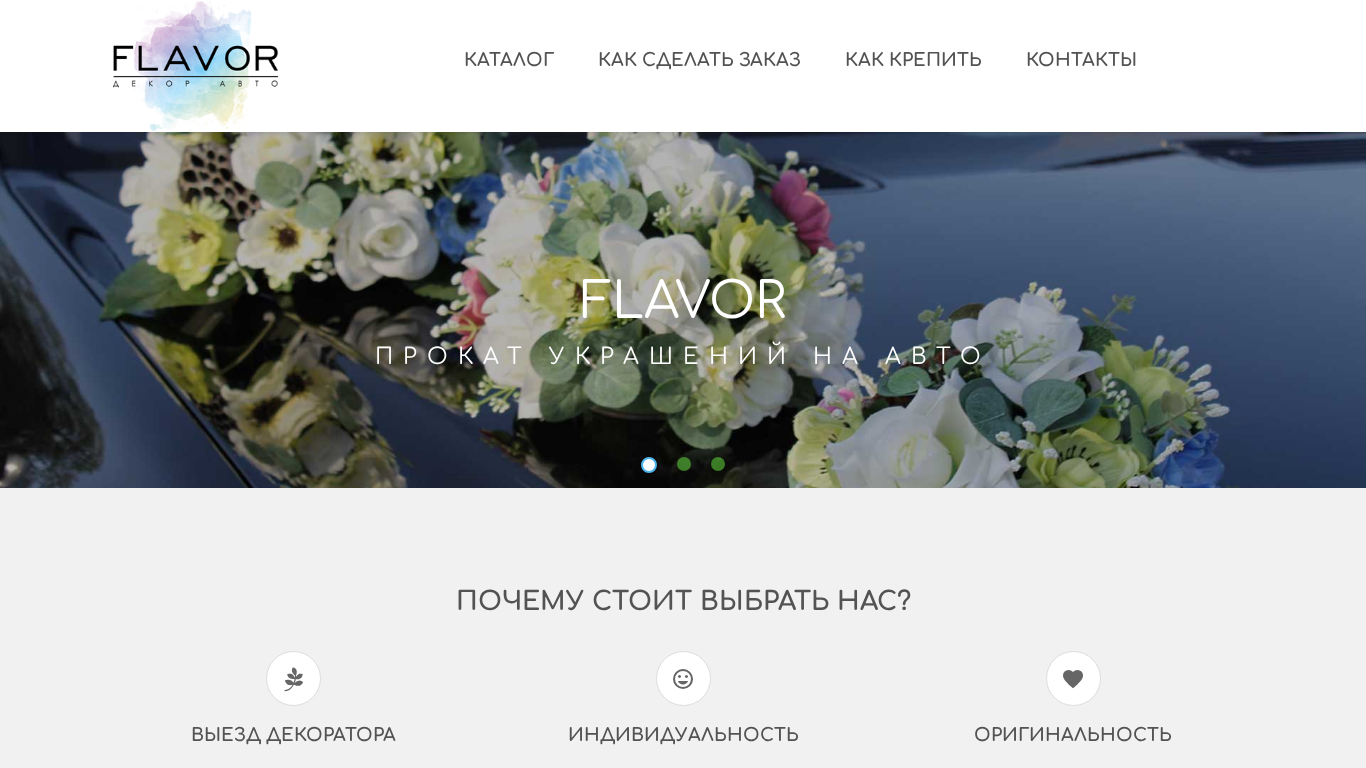Switch to the second slide dot
The width and height of the screenshot is (1366, 768).
(684, 464)
